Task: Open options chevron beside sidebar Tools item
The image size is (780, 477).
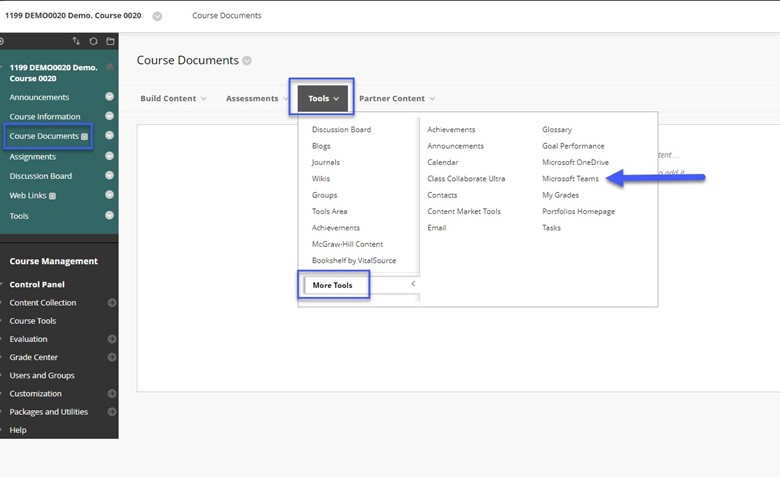Action: [109, 215]
